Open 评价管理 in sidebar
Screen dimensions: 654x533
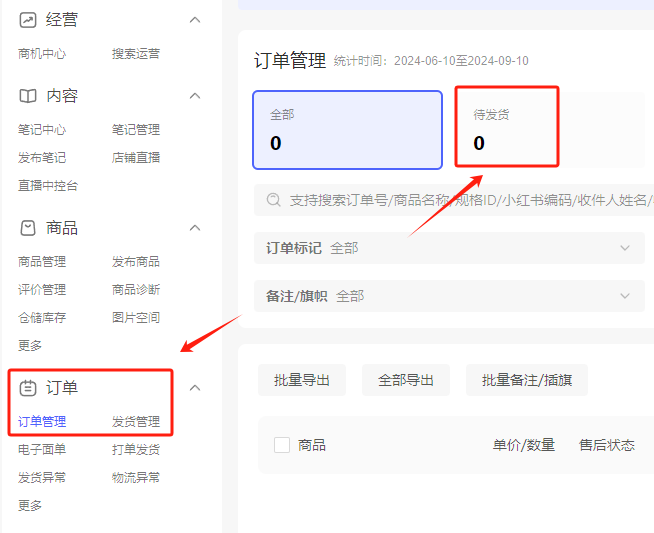coord(42,290)
